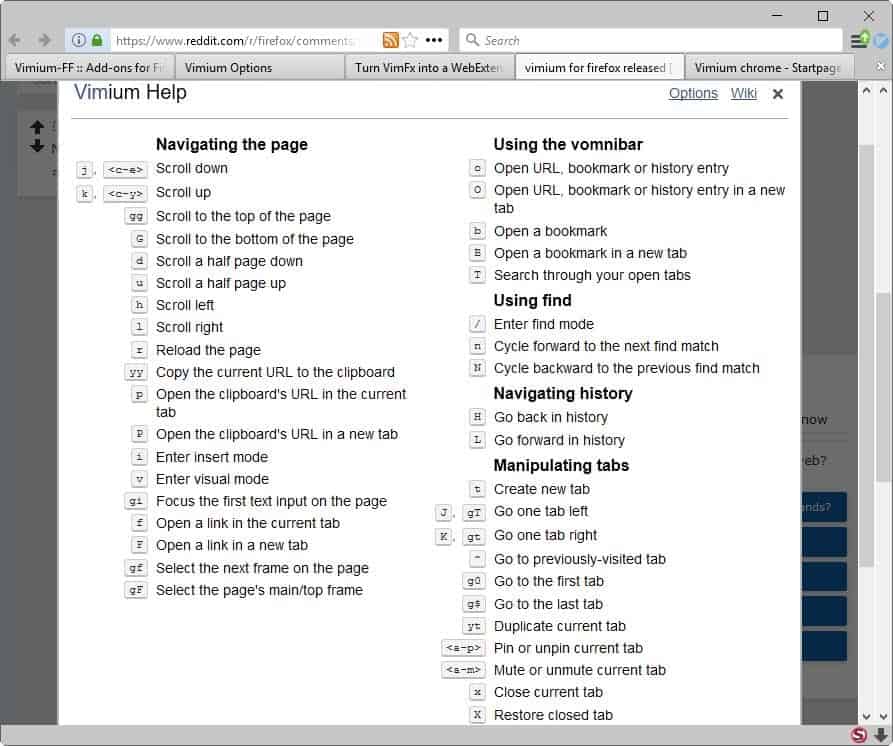The width and height of the screenshot is (893, 746).
Task: Click the browser Forward arrow button
Action: [43, 40]
